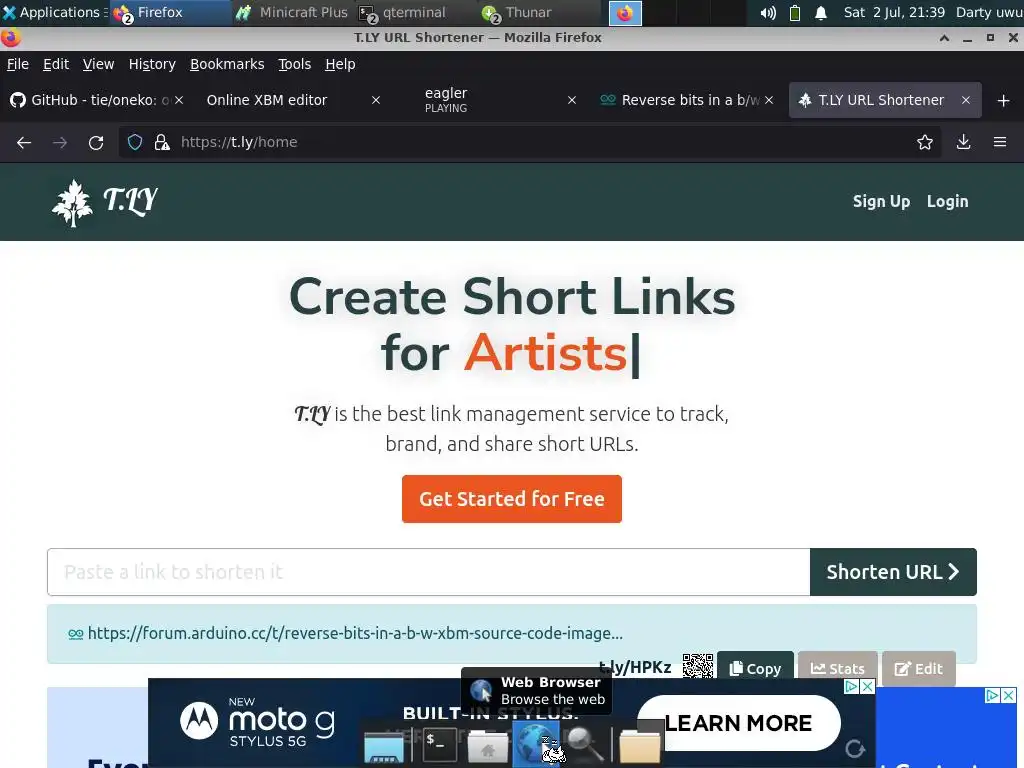Click the Sign Up link

pos(881,201)
